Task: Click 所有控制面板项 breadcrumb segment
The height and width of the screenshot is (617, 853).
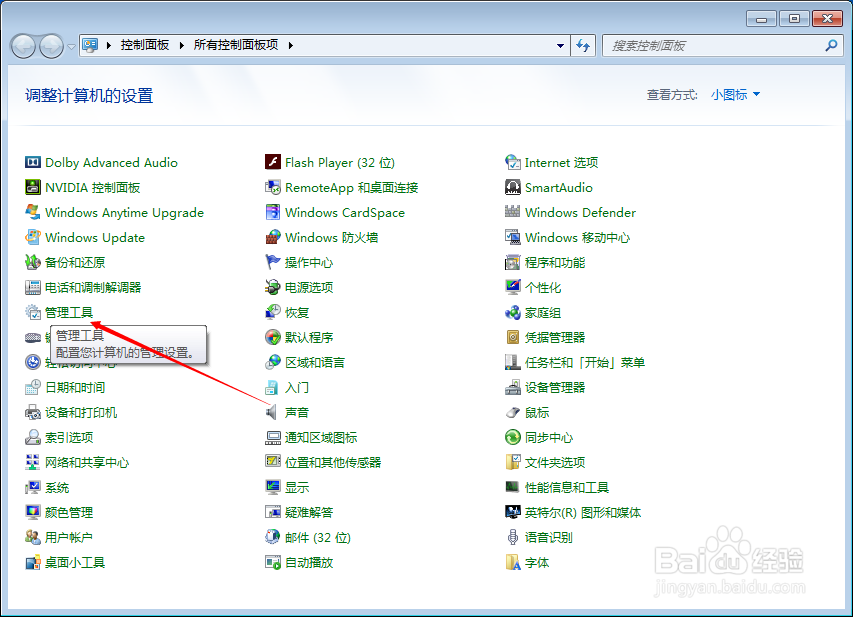Action: tap(236, 45)
